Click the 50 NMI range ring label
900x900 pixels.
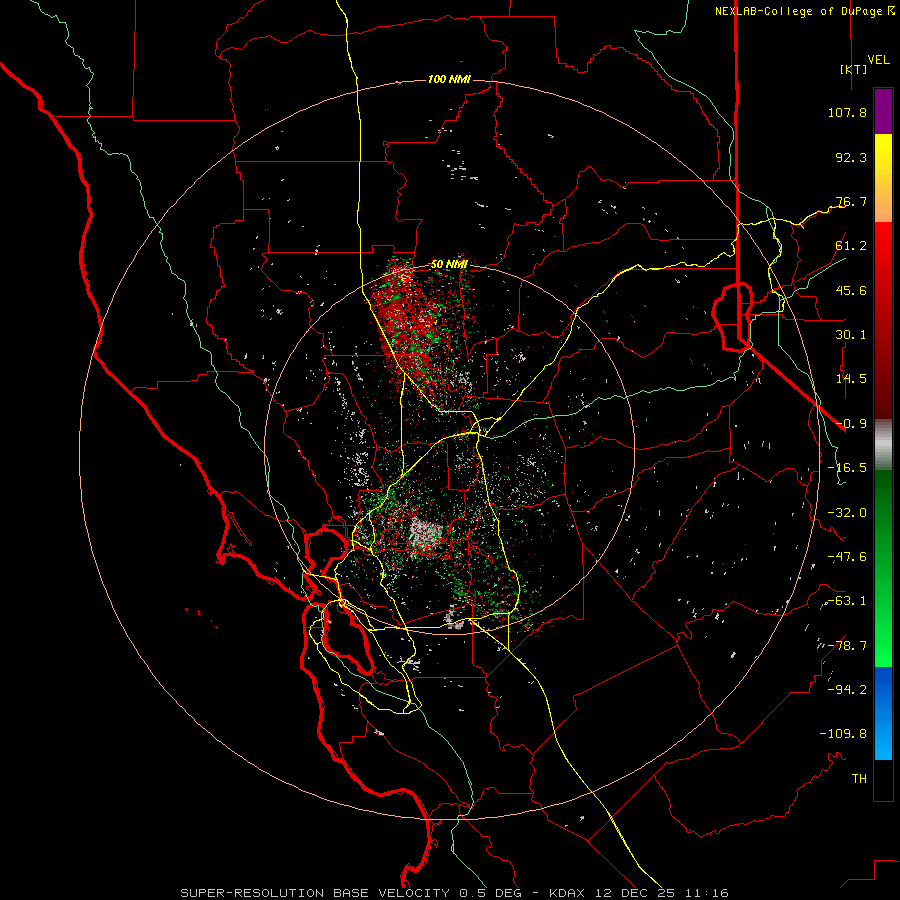click(x=449, y=265)
